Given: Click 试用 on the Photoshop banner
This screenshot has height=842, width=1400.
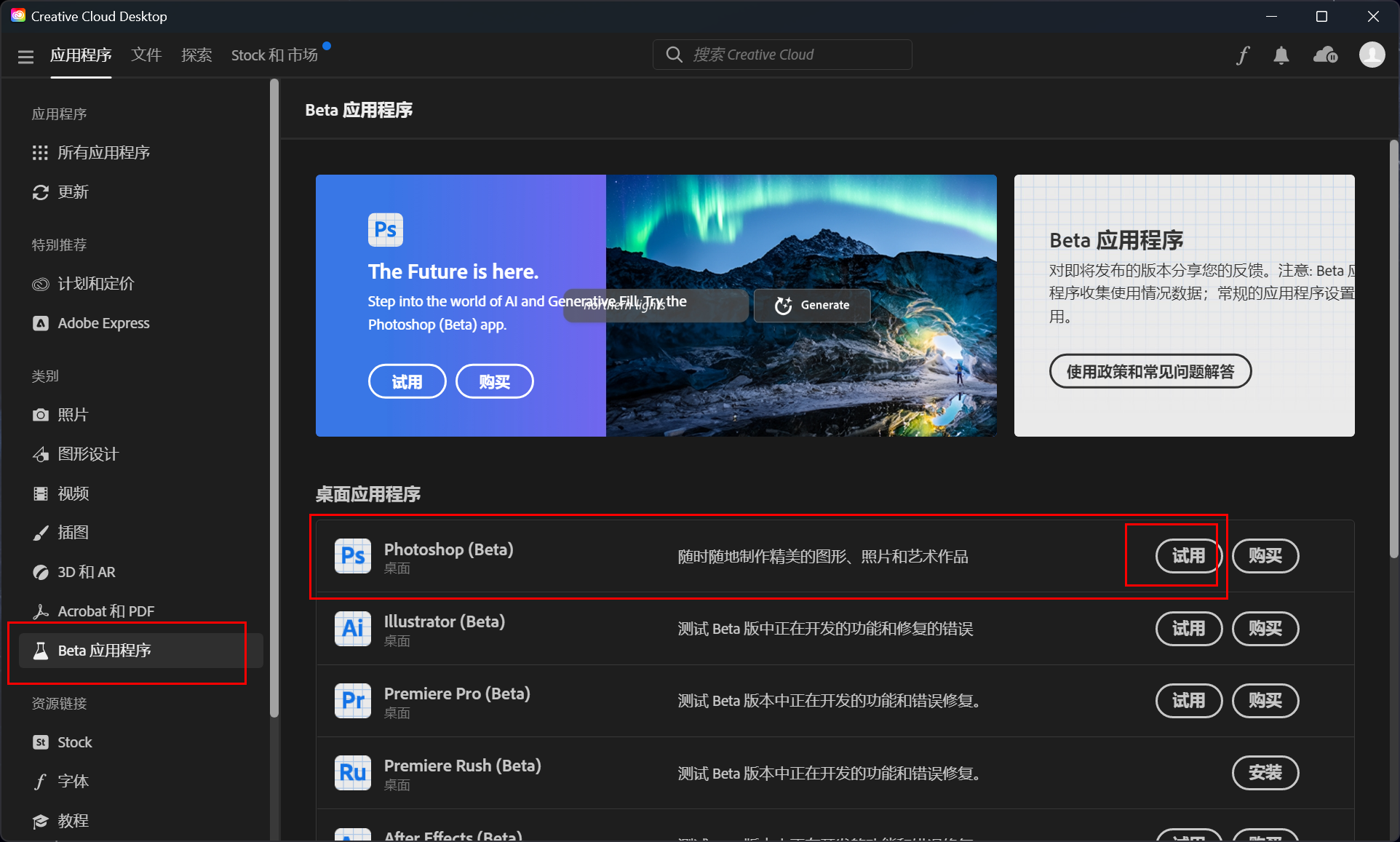Looking at the screenshot, I should (x=407, y=381).
